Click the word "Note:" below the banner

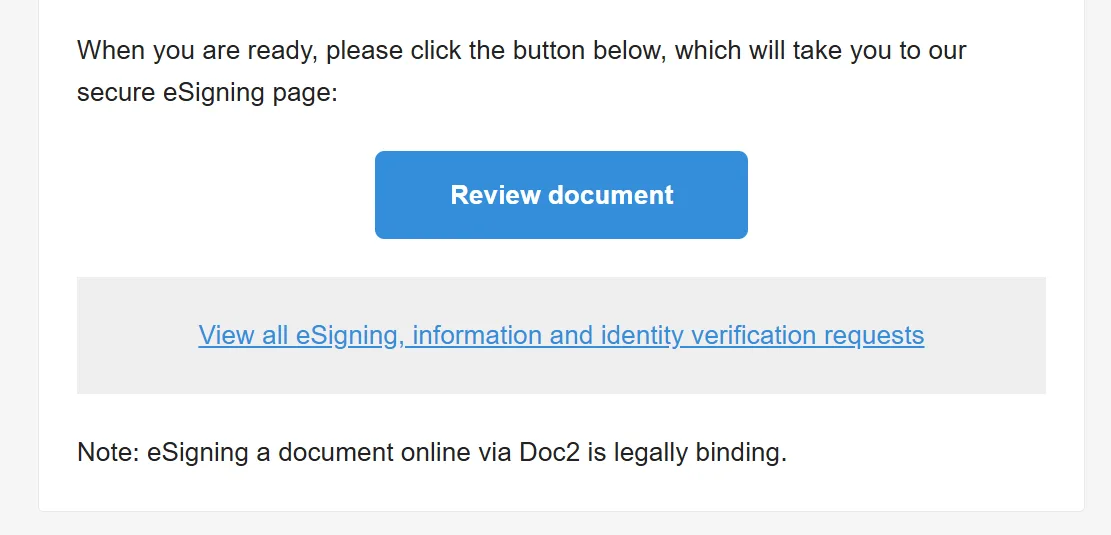108,453
